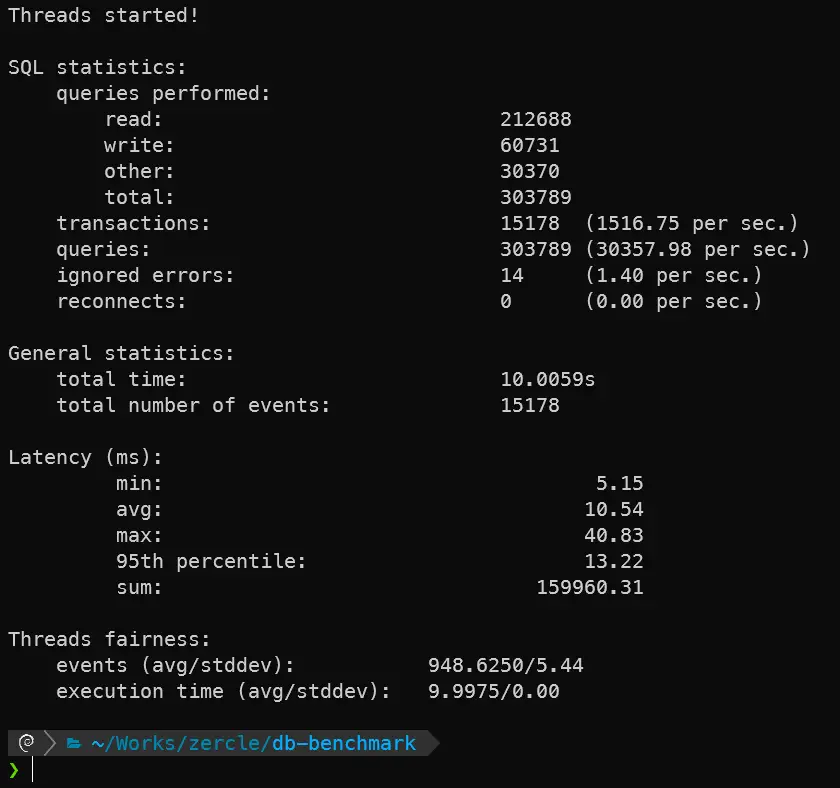Click the write queries value 60731
The height and width of the screenshot is (788, 840).
click(x=529, y=146)
